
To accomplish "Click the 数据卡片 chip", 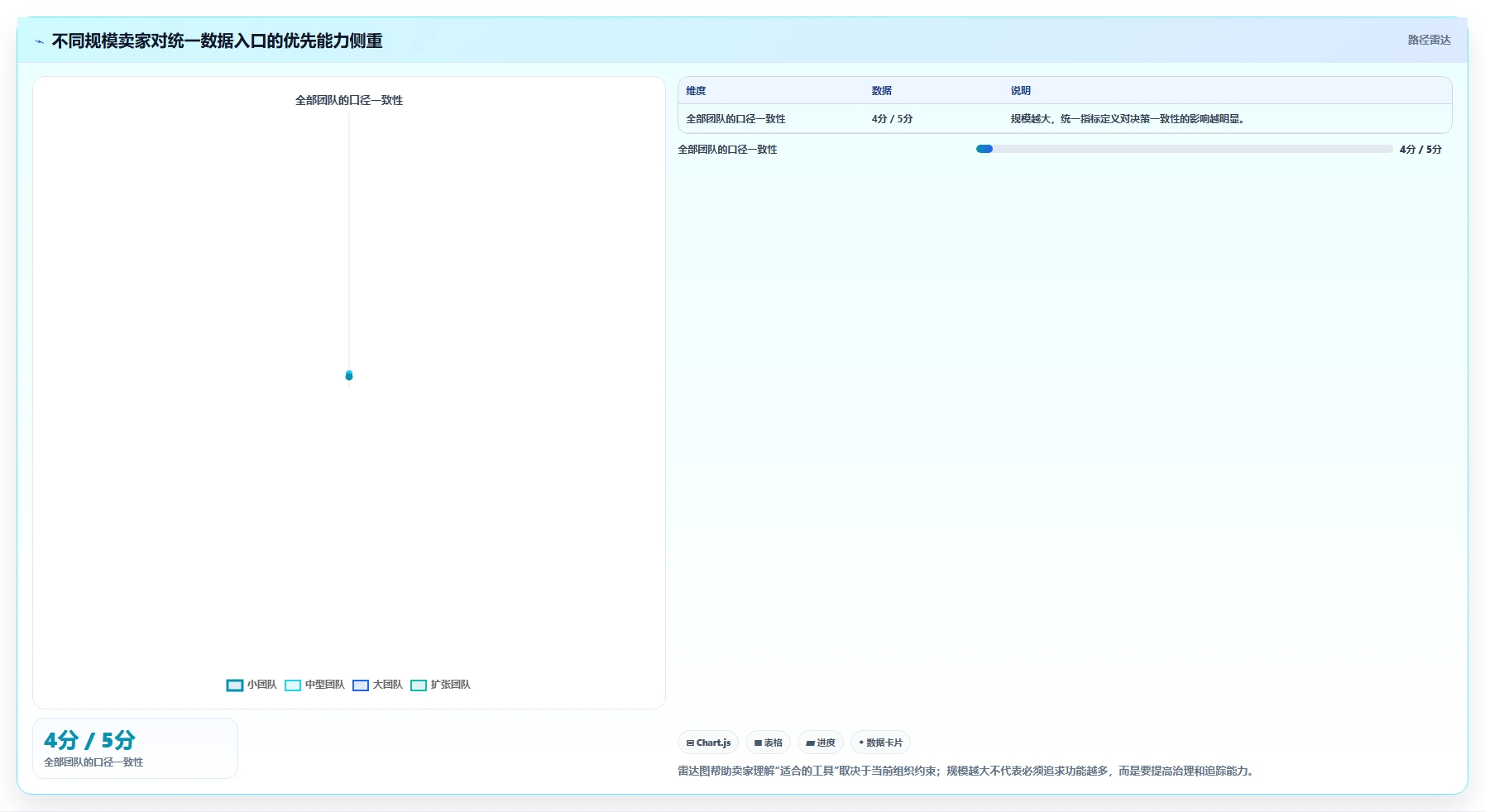I will click(x=880, y=743).
